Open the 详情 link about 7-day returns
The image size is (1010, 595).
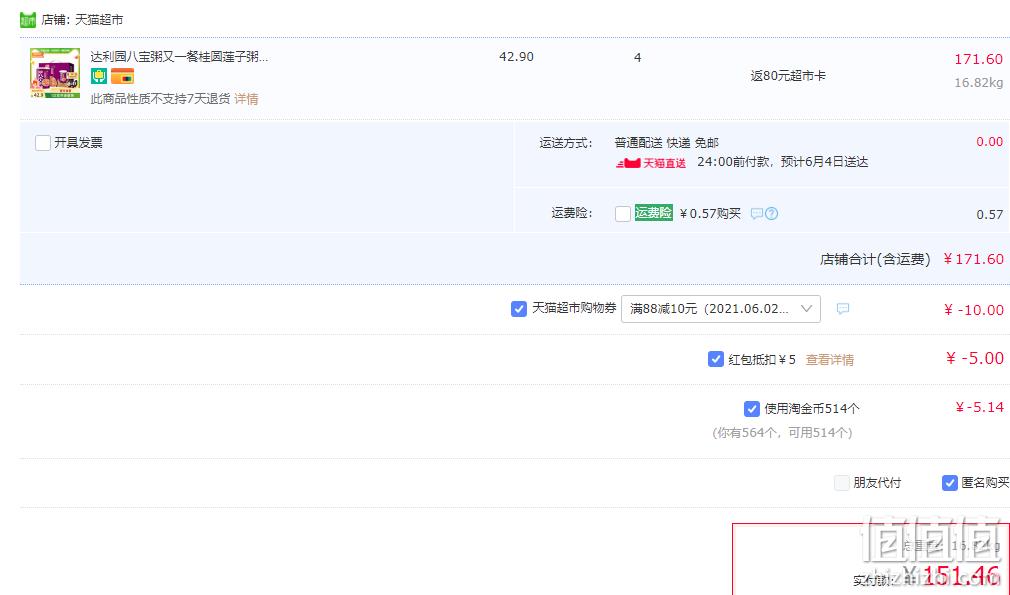point(246,99)
